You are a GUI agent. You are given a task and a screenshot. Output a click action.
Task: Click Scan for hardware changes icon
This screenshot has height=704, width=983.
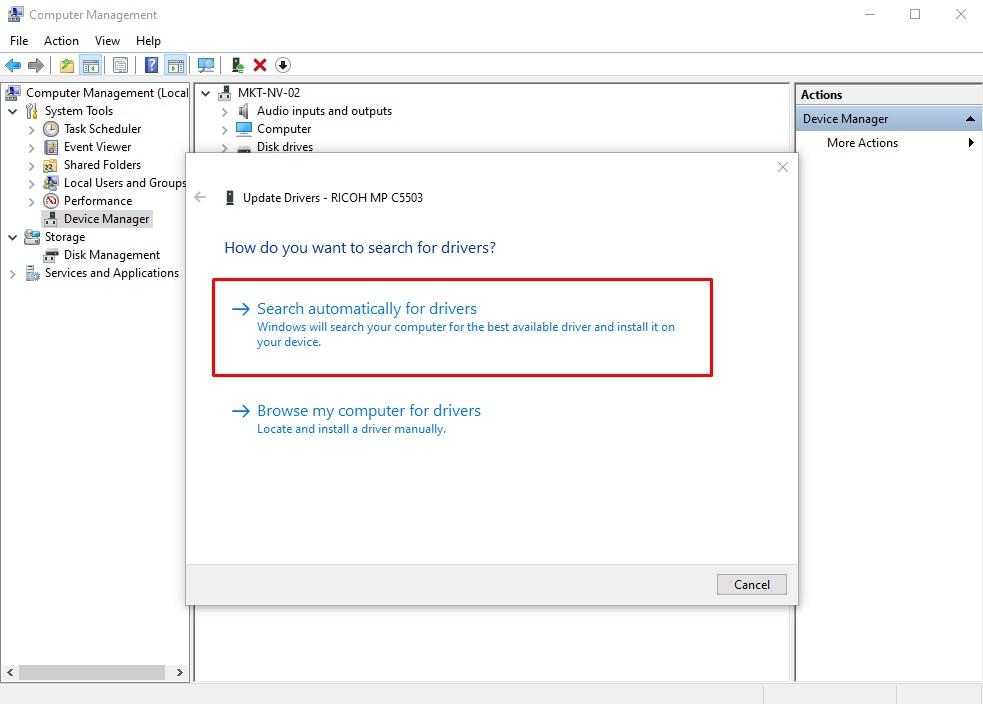(206, 65)
